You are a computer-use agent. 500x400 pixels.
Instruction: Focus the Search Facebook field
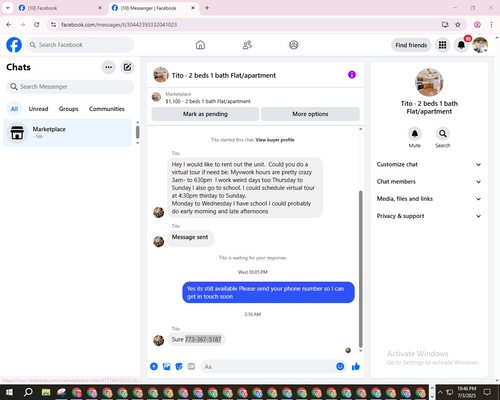click(80, 45)
